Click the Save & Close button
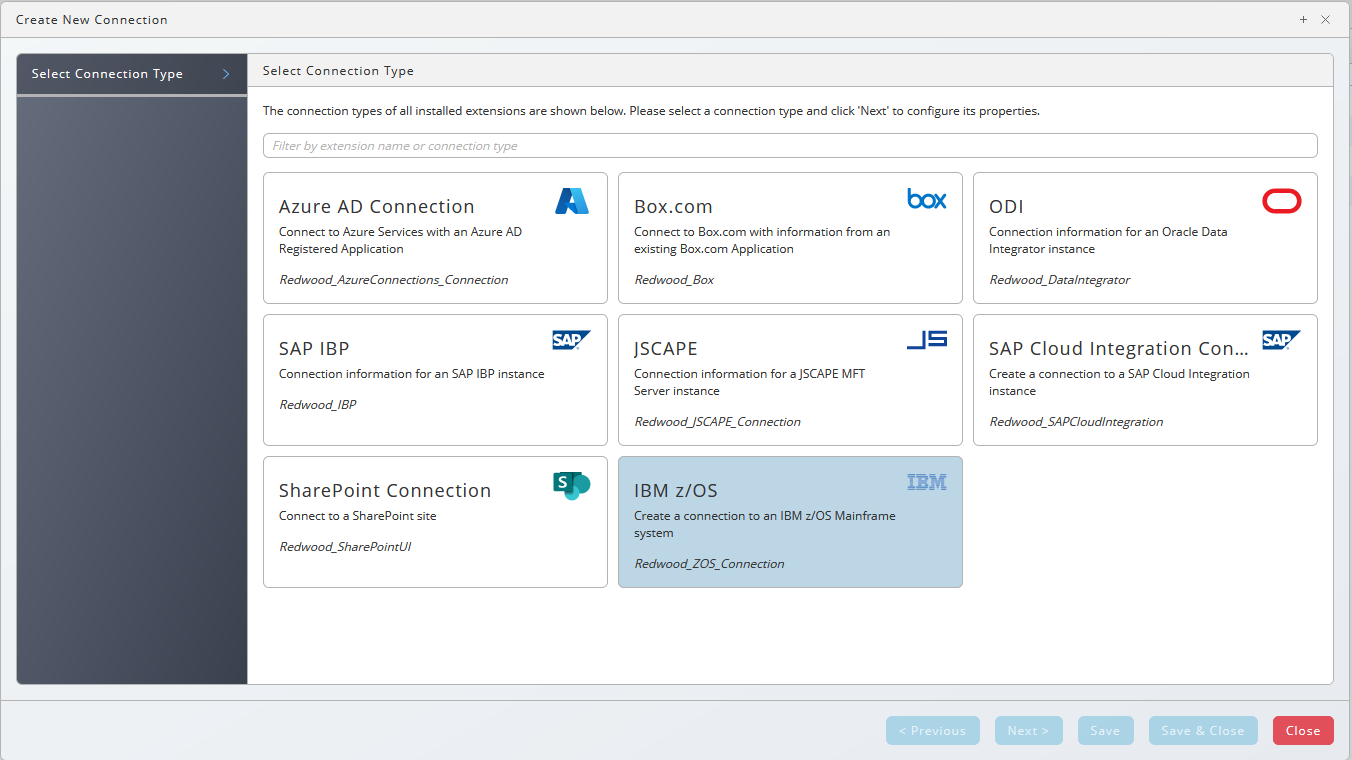The width and height of the screenshot is (1352, 760). click(1203, 731)
